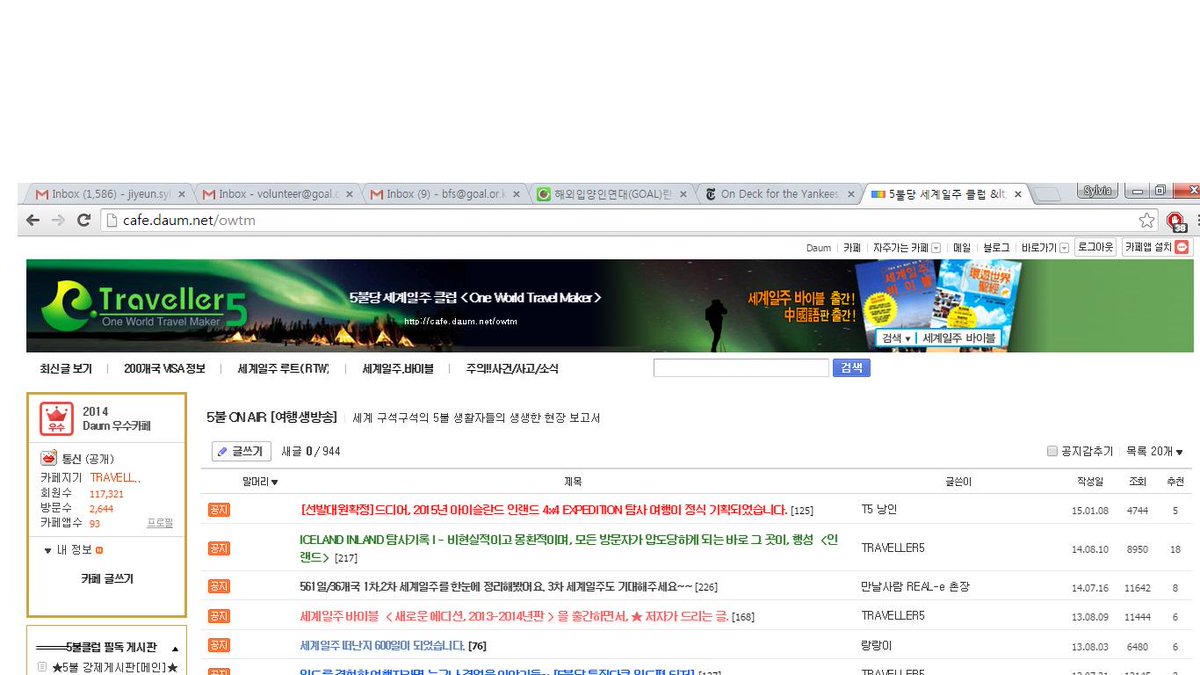The image size is (1200, 675).
Task: Click the 카페 글쓰기 sidebar link
Action: [x=107, y=579]
